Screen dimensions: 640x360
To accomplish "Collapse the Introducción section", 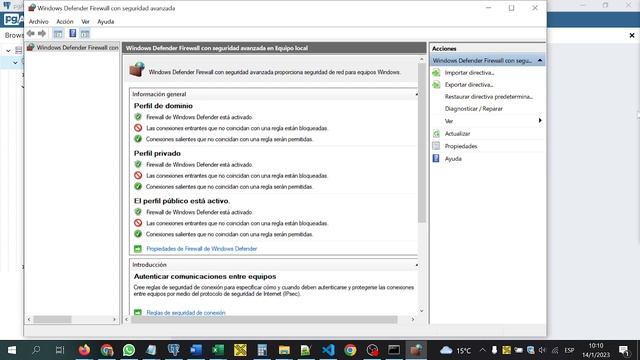I will 416,265.
